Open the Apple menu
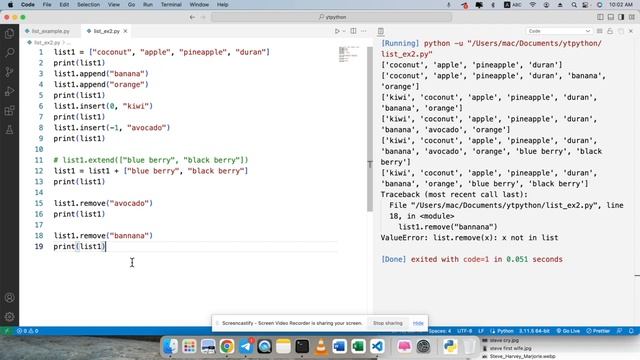This screenshot has width=640, height=360. [10, 4]
